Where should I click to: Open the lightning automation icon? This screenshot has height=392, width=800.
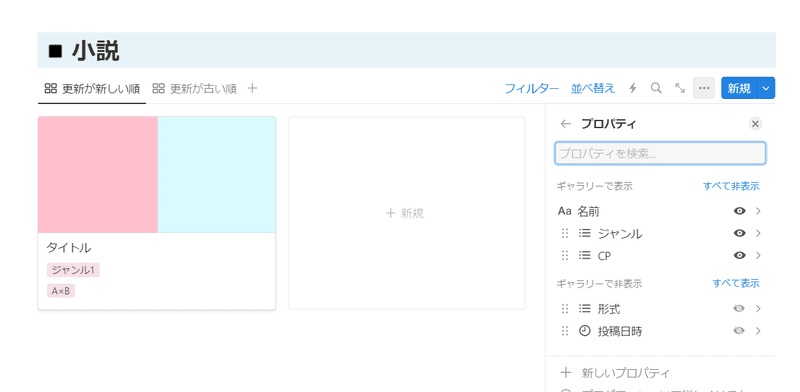coord(633,88)
